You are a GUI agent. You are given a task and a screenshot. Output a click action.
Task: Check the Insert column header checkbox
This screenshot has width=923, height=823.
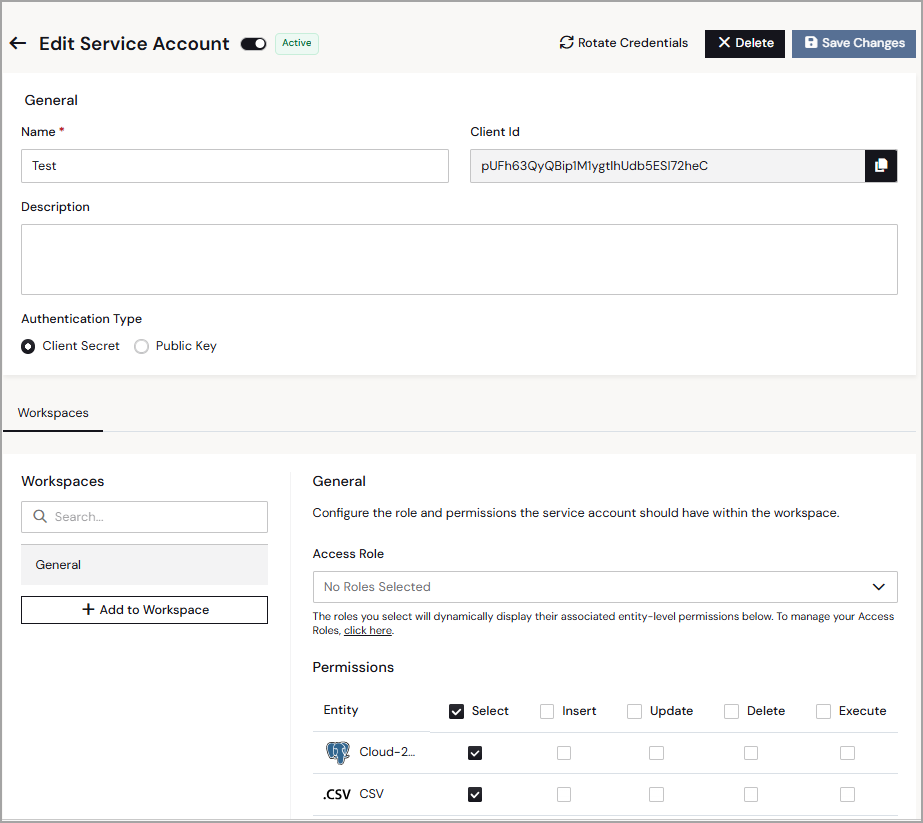[x=547, y=711]
